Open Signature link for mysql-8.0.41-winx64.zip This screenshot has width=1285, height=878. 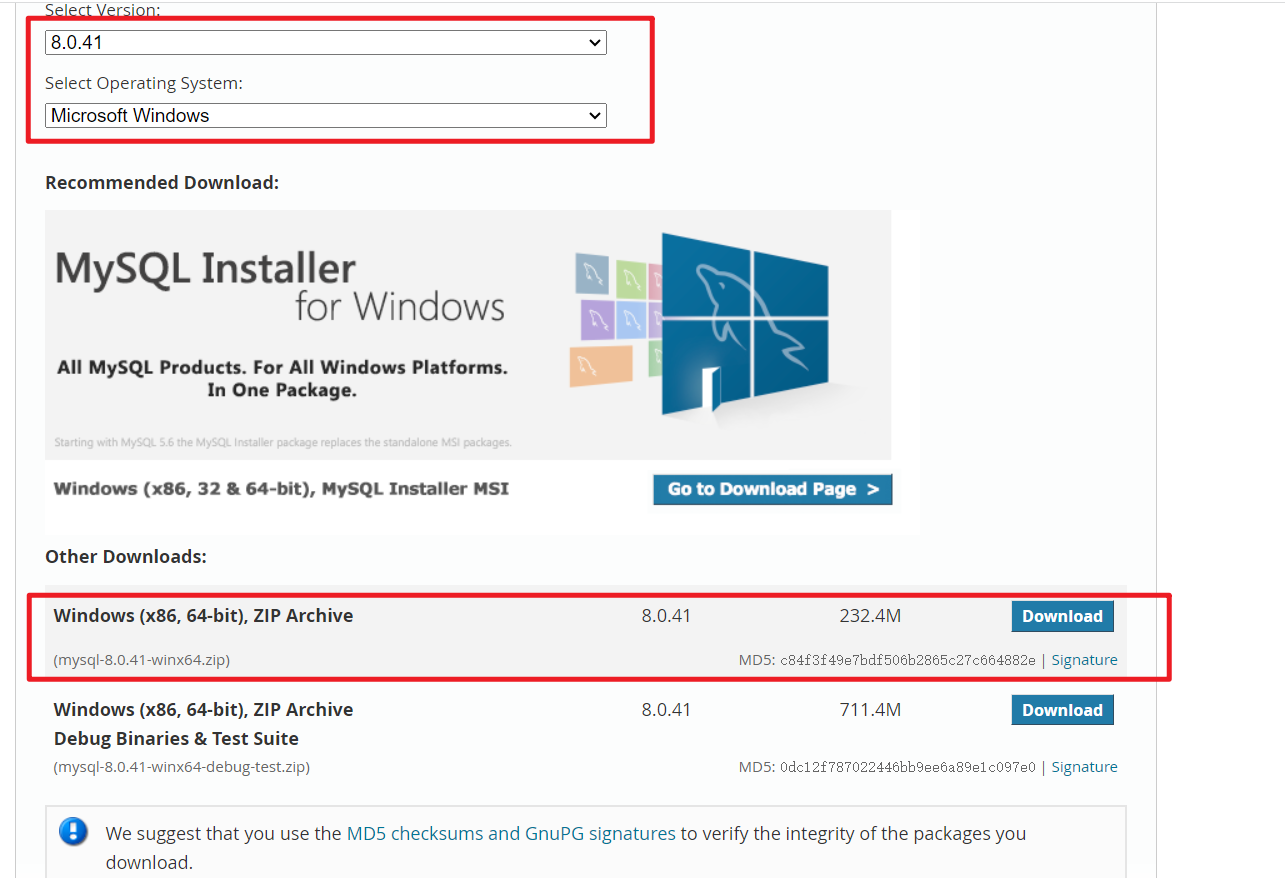coord(1084,660)
